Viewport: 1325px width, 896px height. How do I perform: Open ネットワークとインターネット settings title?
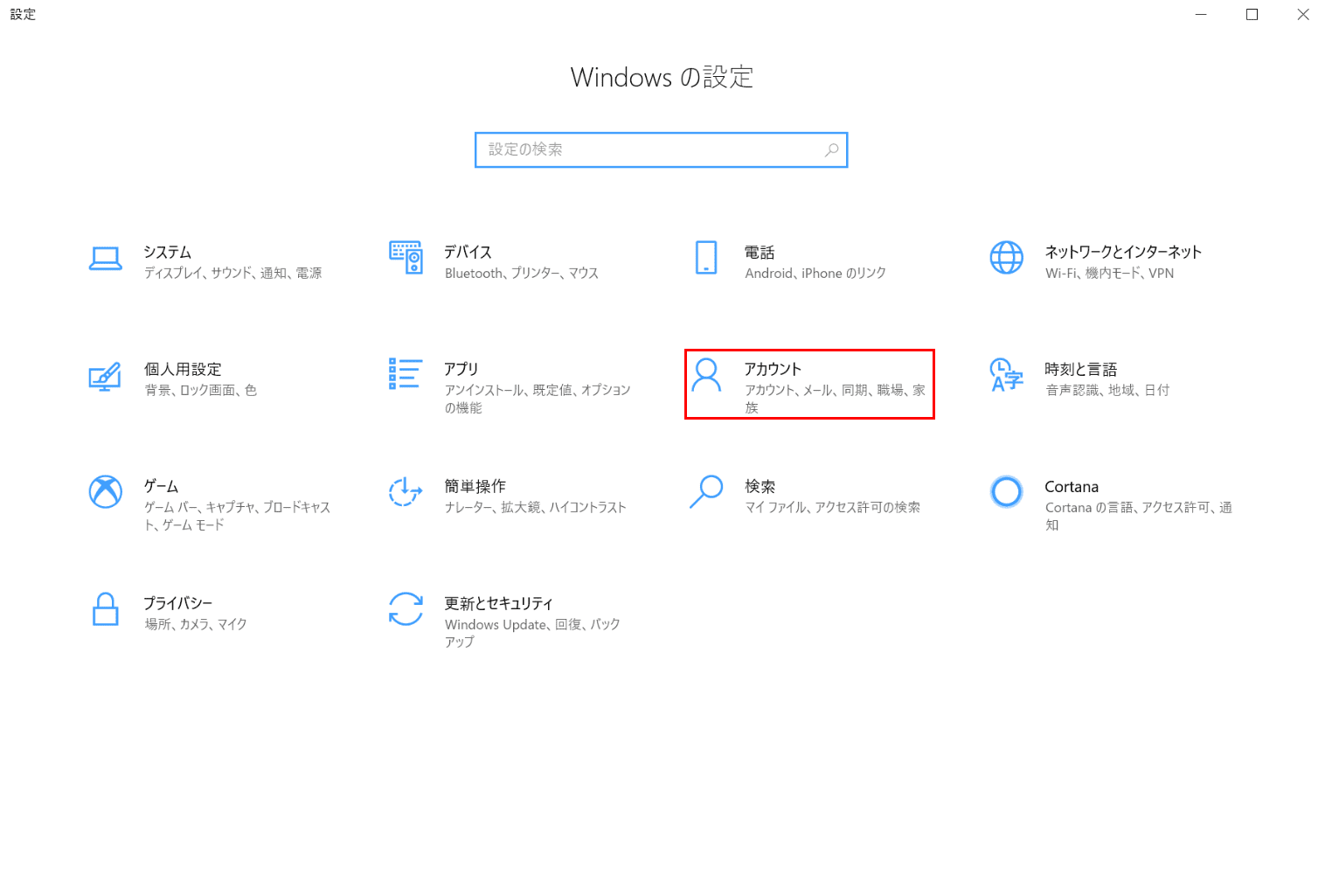pos(1123,252)
